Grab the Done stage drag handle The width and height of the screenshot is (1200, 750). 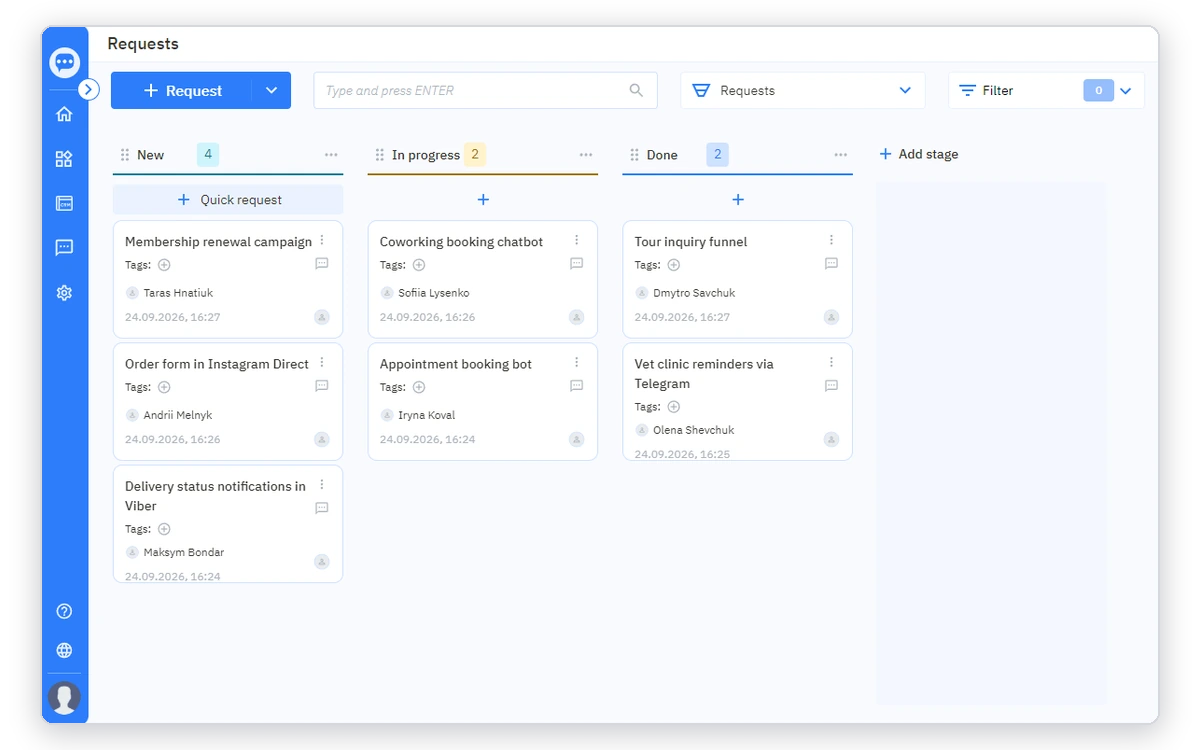pos(635,155)
